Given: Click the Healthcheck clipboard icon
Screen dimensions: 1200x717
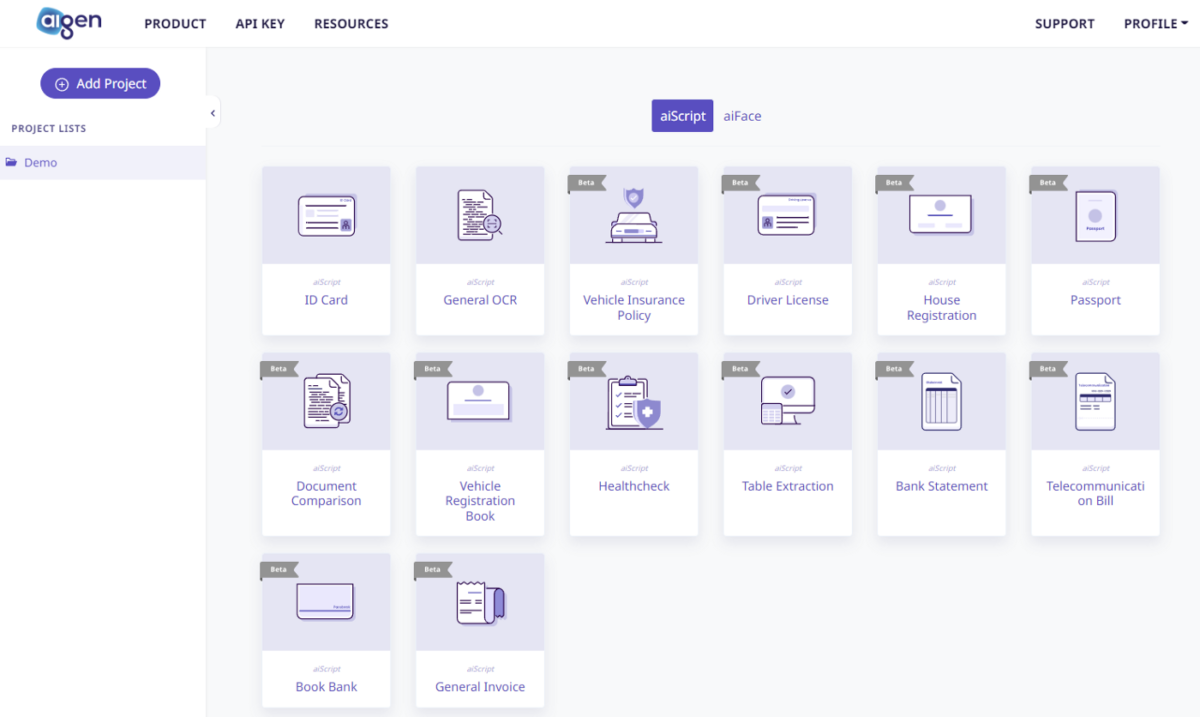Looking at the screenshot, I should [634, 401].
